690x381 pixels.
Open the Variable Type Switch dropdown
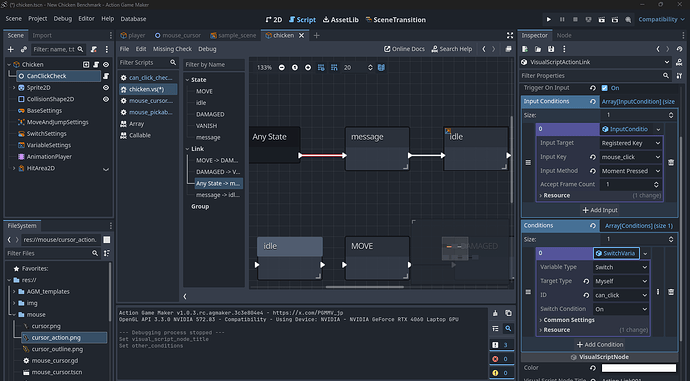point(621,267)
